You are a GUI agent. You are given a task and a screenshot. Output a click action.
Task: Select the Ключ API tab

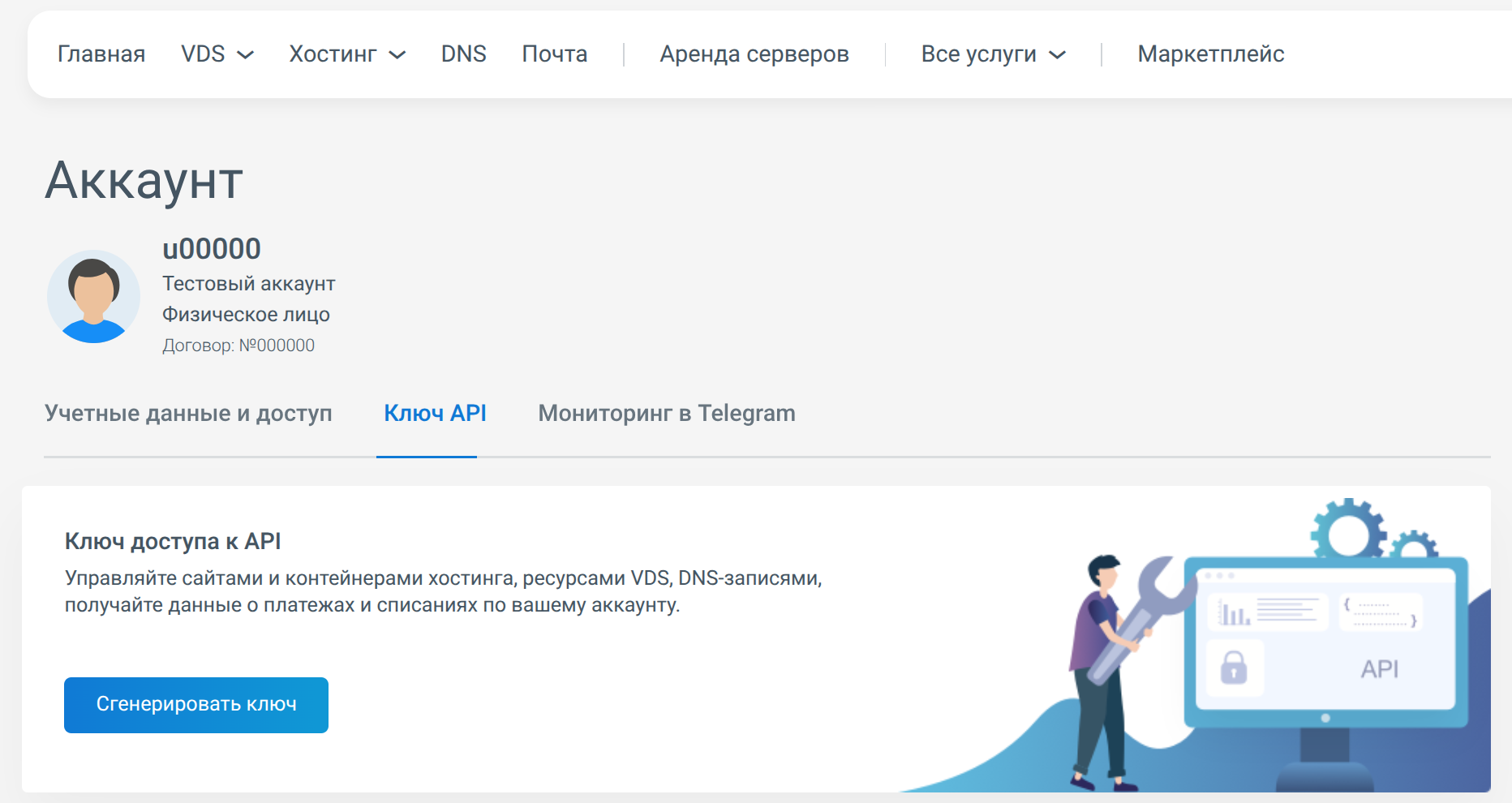(435, 413)
